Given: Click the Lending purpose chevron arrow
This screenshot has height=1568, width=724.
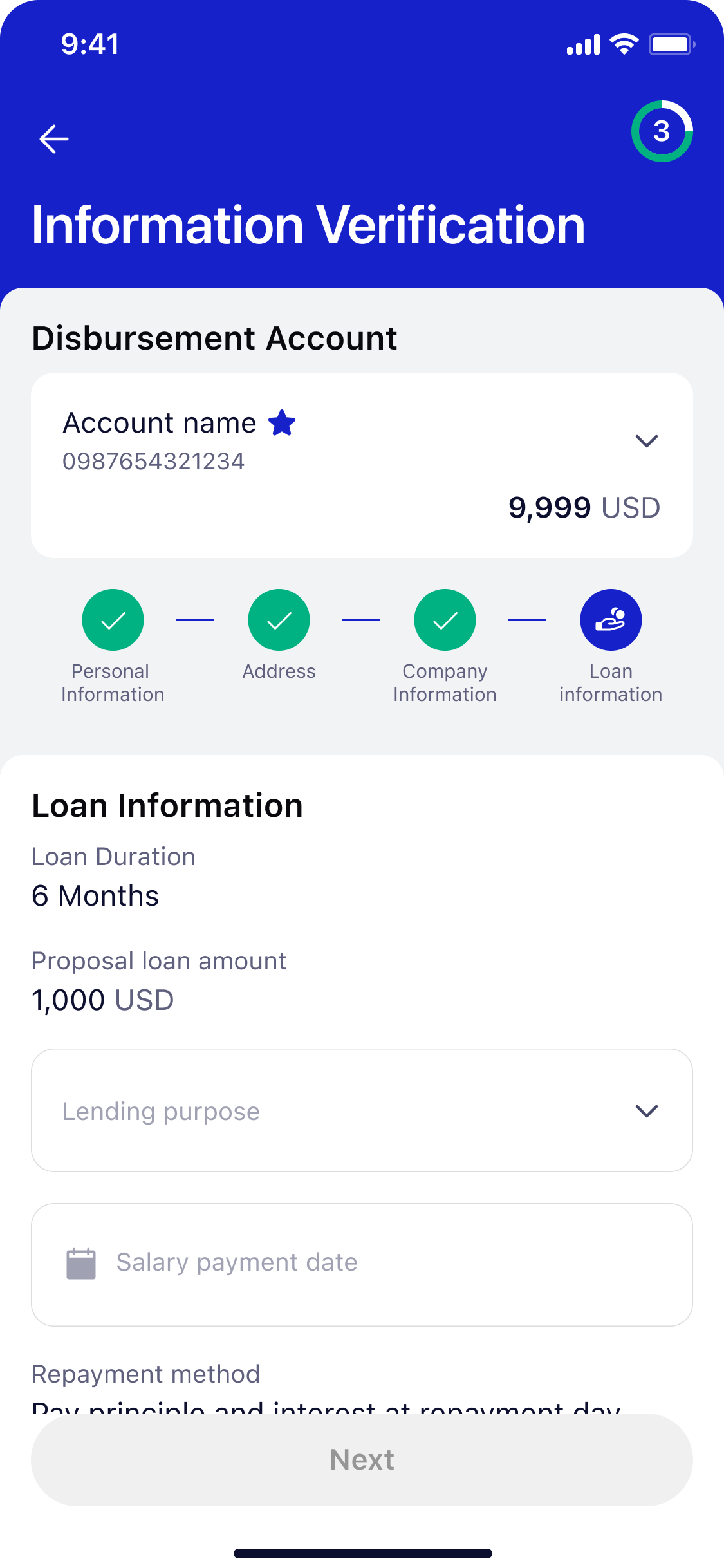Looking at the screenshot, I should pyautogui.click(x=646, y=1111).
